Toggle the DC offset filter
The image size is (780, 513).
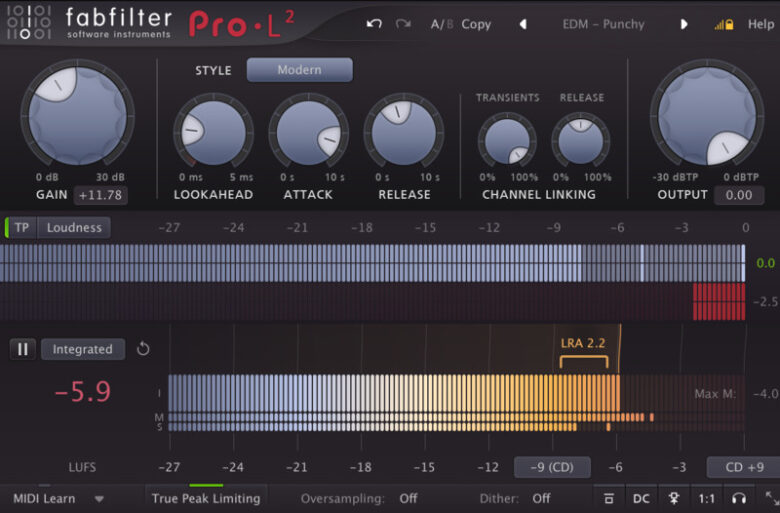coord(641,498)
